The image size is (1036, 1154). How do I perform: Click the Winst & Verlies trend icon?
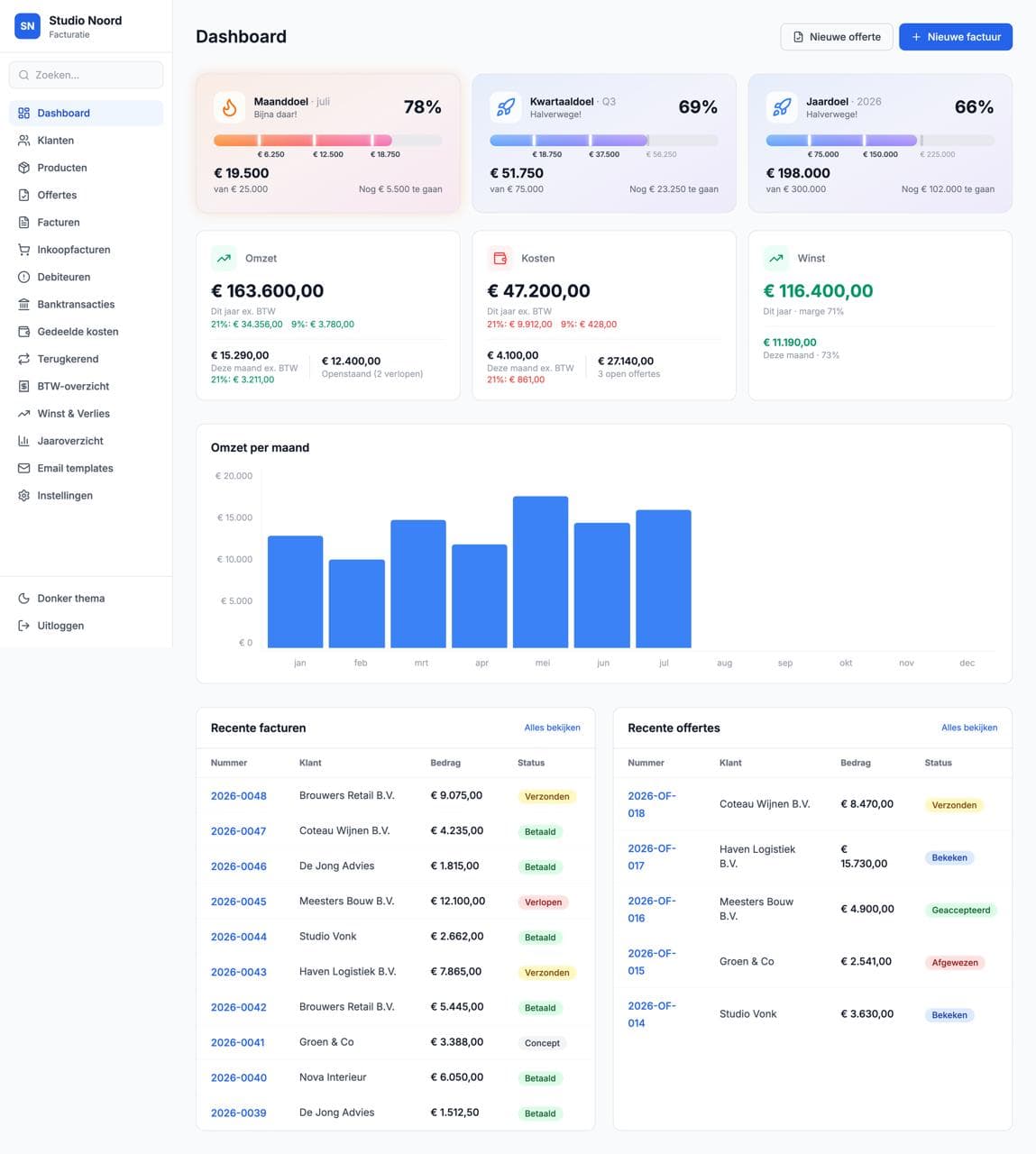pos(24,414)
